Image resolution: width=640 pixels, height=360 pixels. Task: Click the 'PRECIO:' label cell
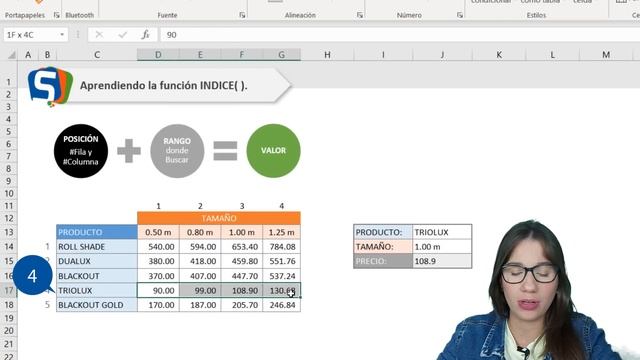[383, 261]
